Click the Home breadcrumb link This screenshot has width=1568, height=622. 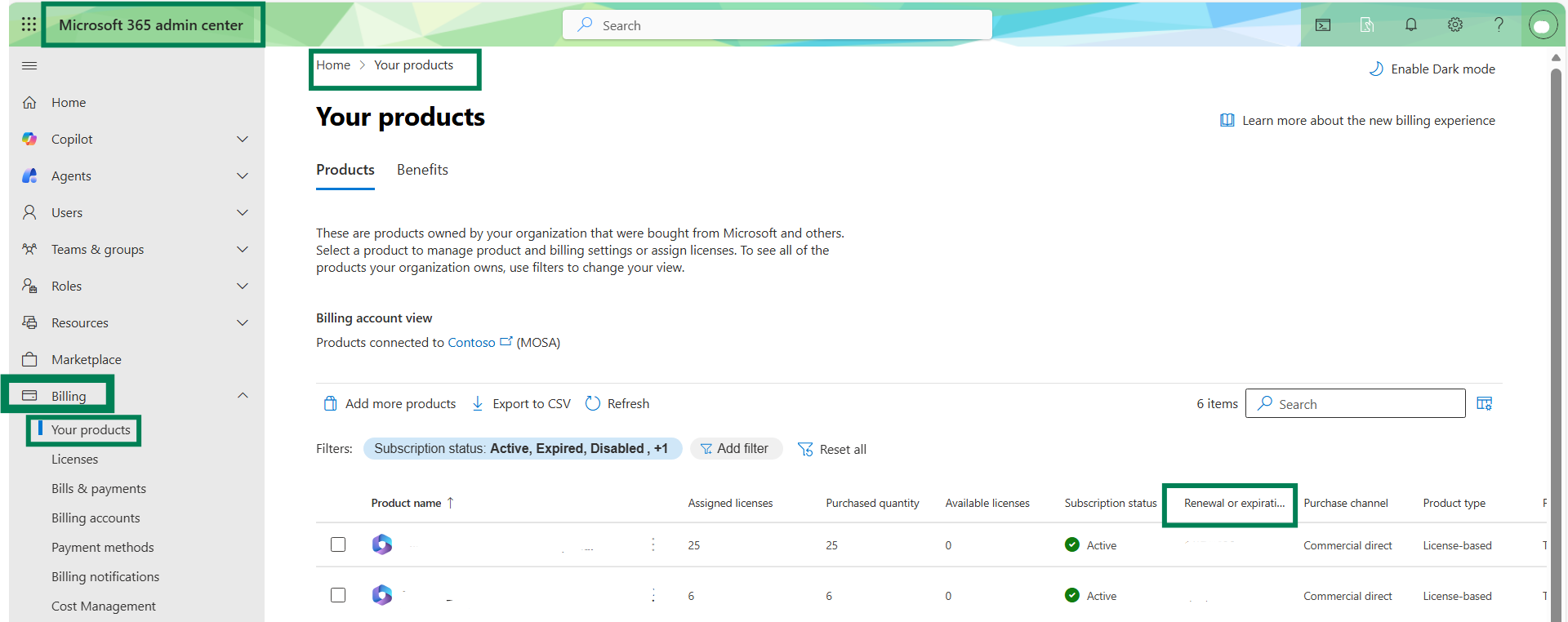[x=333, y=65]
